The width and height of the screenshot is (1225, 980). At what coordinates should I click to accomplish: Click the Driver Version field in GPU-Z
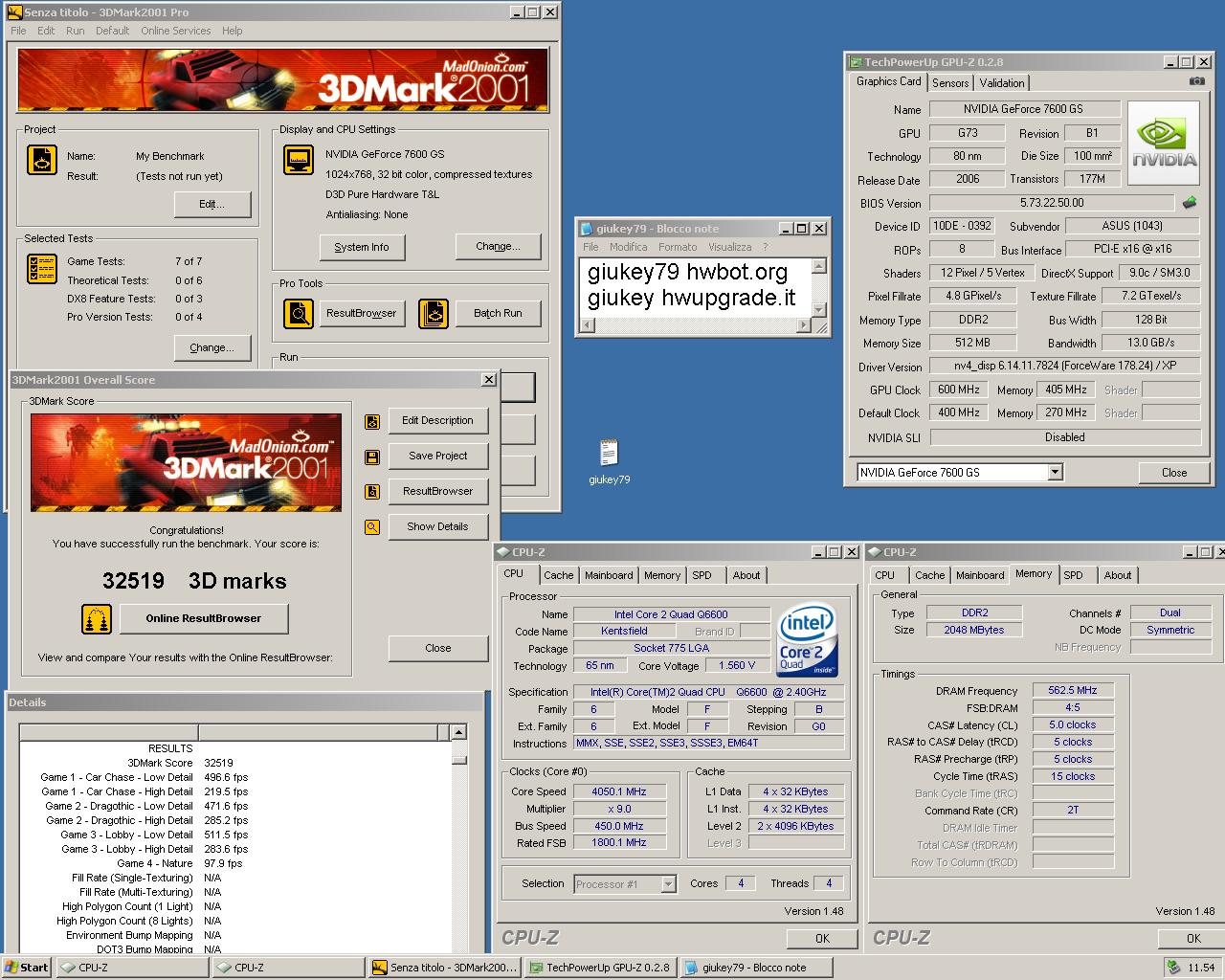(x=1064, y=366)
